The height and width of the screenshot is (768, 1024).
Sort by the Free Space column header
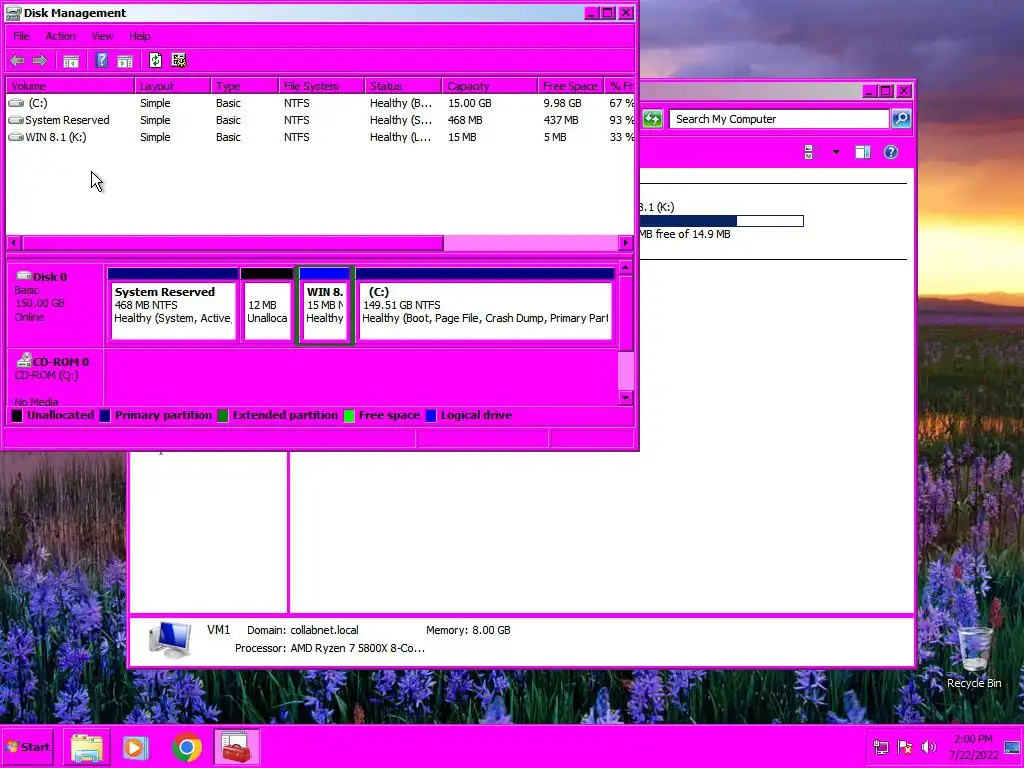pos(570,86)
